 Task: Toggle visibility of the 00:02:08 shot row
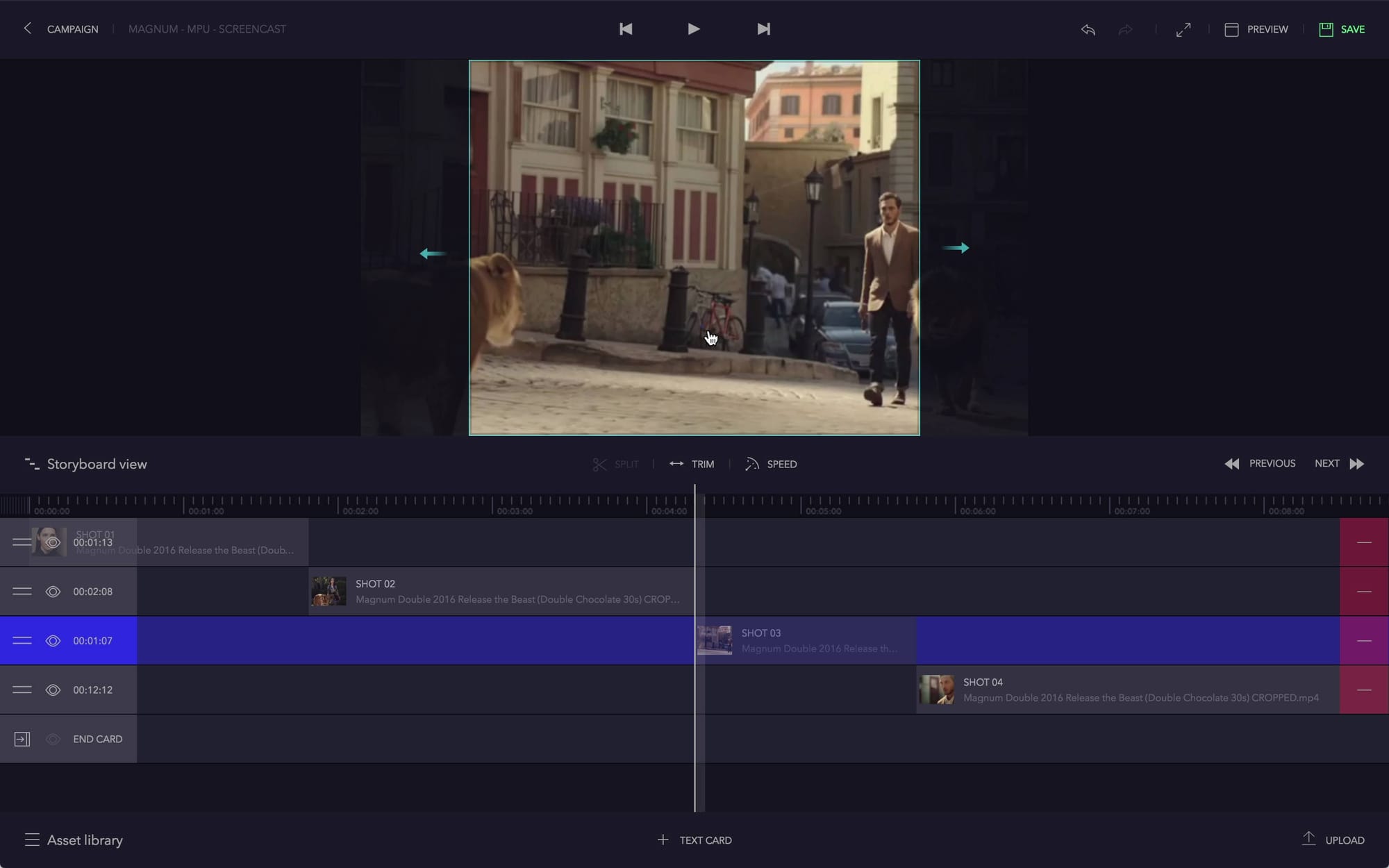click(53, 592)
